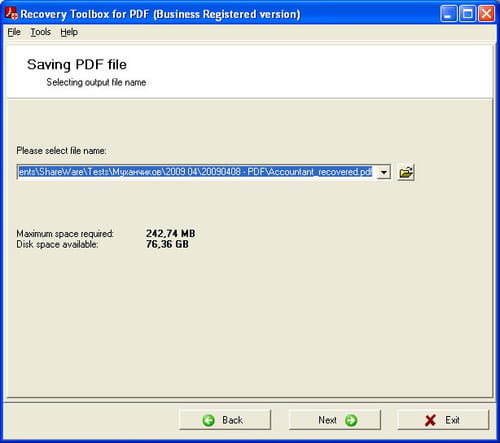The width and height of the screenshot is (500, 443).
Task: Click the window title bar text
Action: pos(160,14)
